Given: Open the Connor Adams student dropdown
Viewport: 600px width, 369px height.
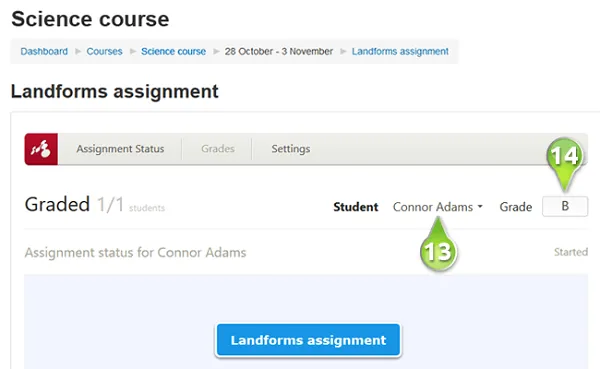Looking at the screenshot, I should (x=437, y=207).
